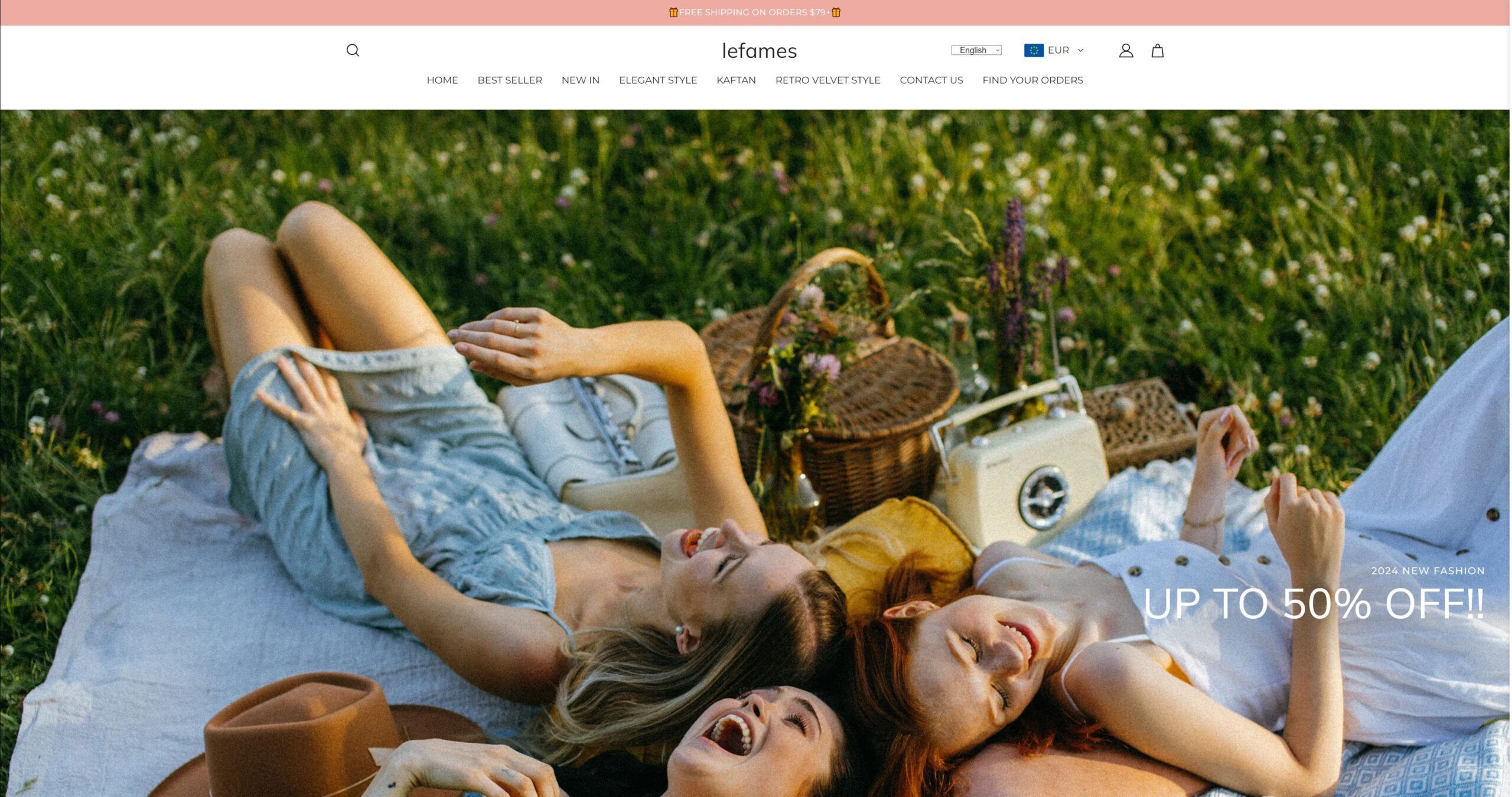The height and width of the screenshot is (797, 1512).
Task: Click the free shipping announcement banner
Action: [x=755, y=12]
